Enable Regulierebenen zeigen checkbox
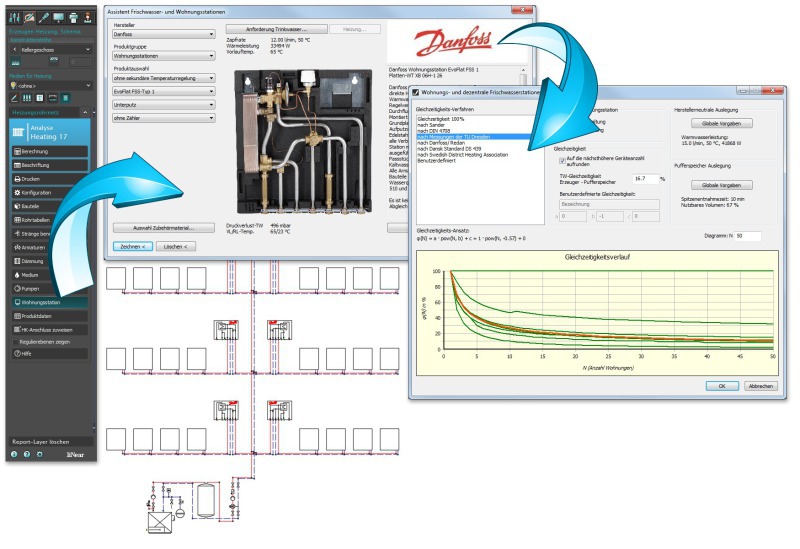Screen dimensions: 800x549 coord(15,342)
